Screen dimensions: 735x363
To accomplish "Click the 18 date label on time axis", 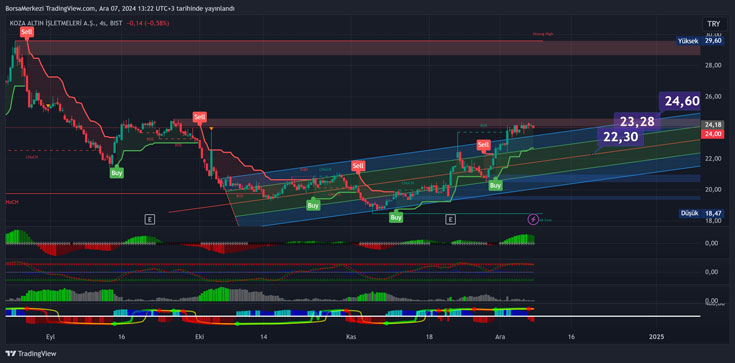I will pyautogui.click(x=429, y=337).
